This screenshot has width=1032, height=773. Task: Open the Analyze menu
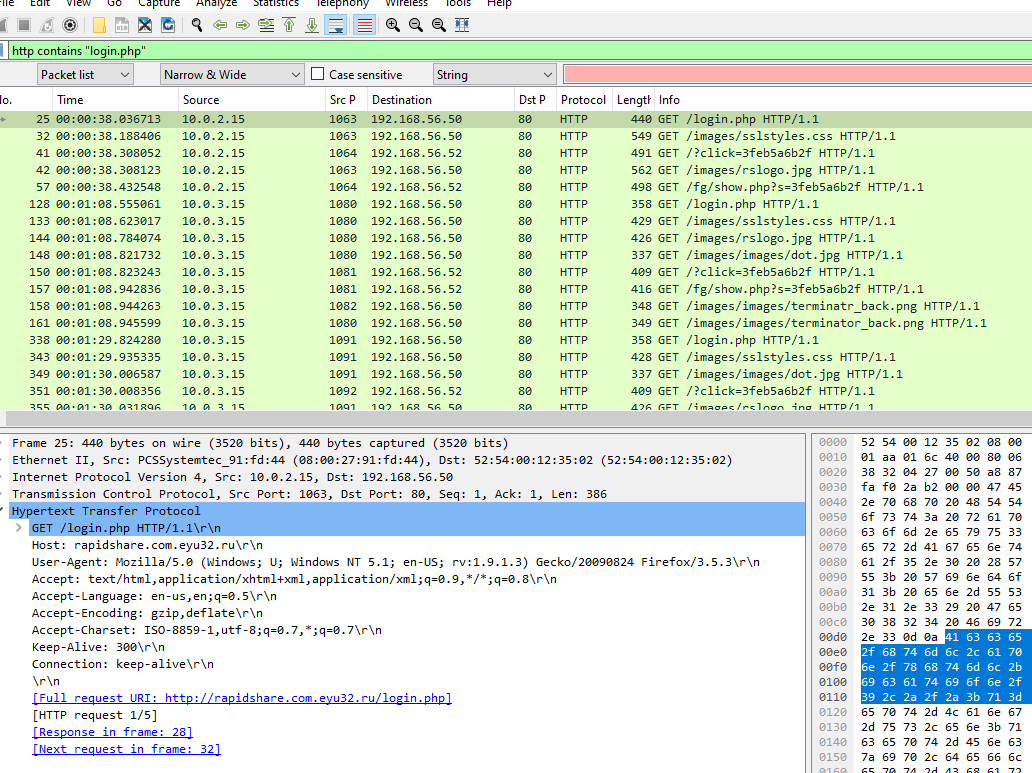(216, 4)
